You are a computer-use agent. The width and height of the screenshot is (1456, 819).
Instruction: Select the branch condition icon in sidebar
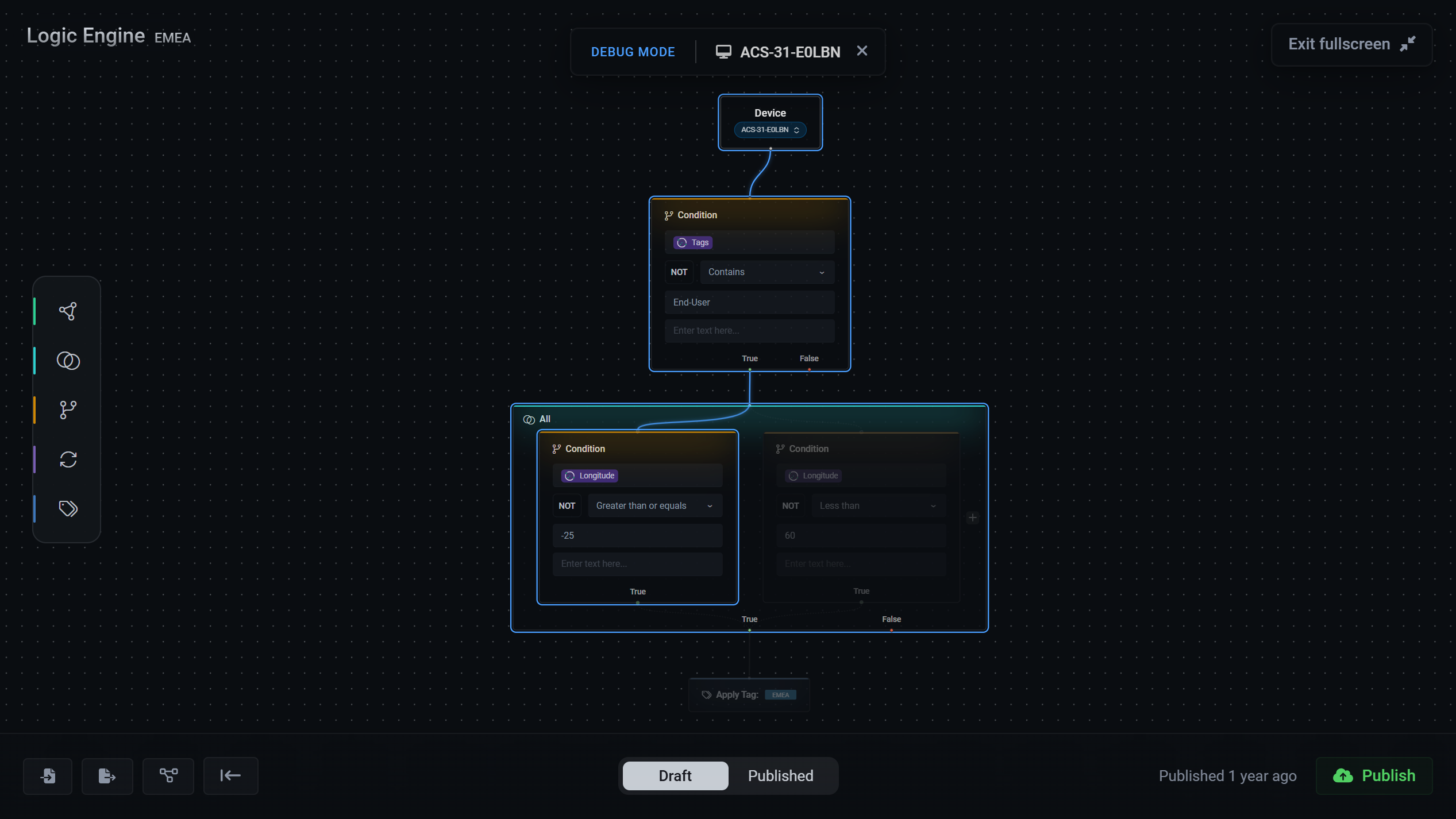coord(68,410)
